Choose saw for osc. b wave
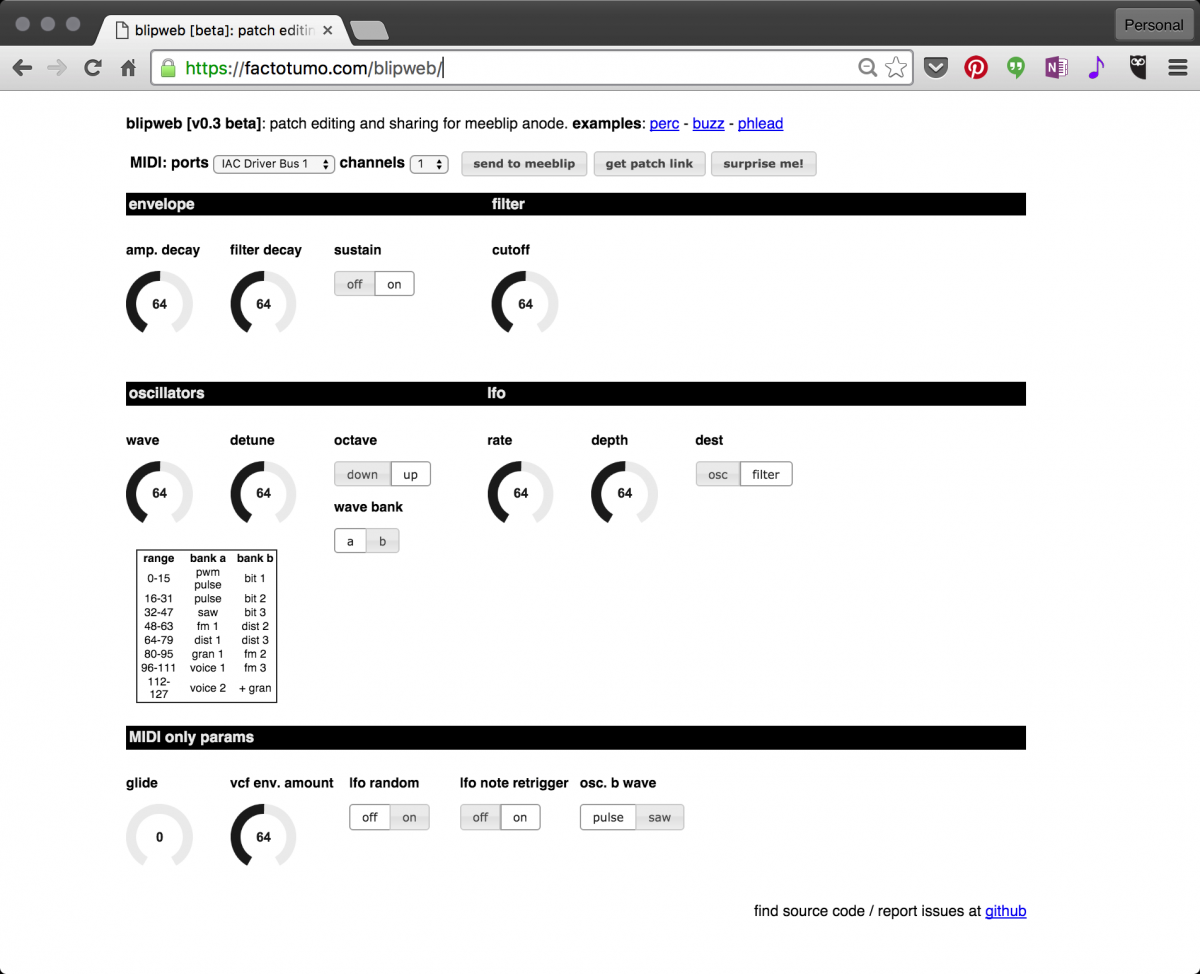Viewport: 1200px width, 974px height. (x=660, y=817)
